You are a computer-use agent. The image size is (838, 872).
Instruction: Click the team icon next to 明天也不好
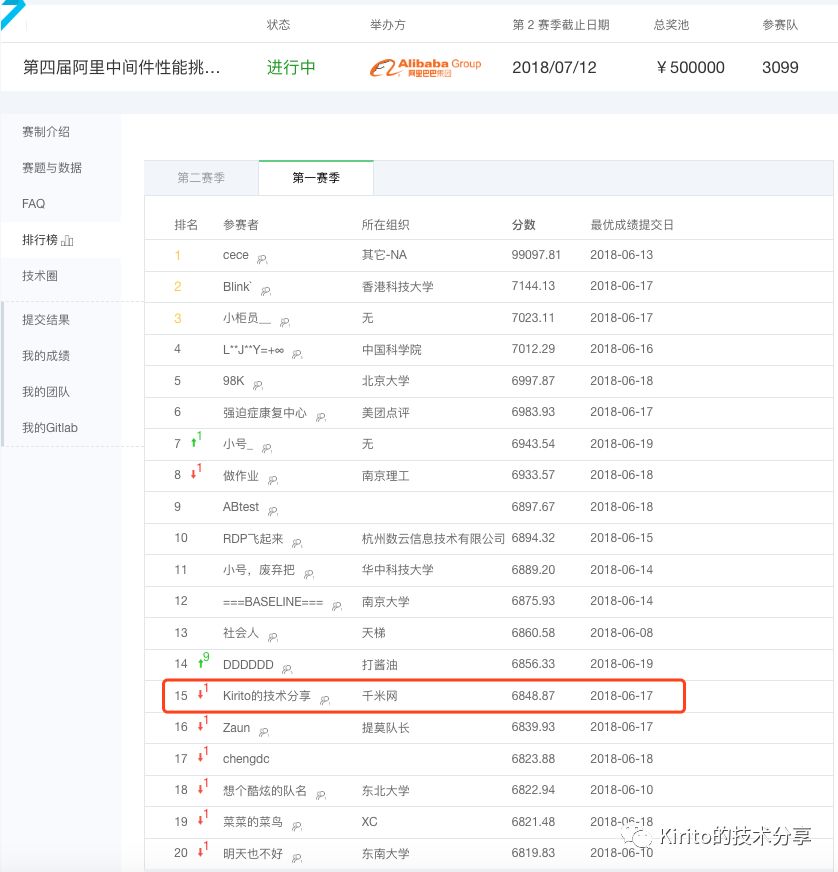click(x=297, y=859)
